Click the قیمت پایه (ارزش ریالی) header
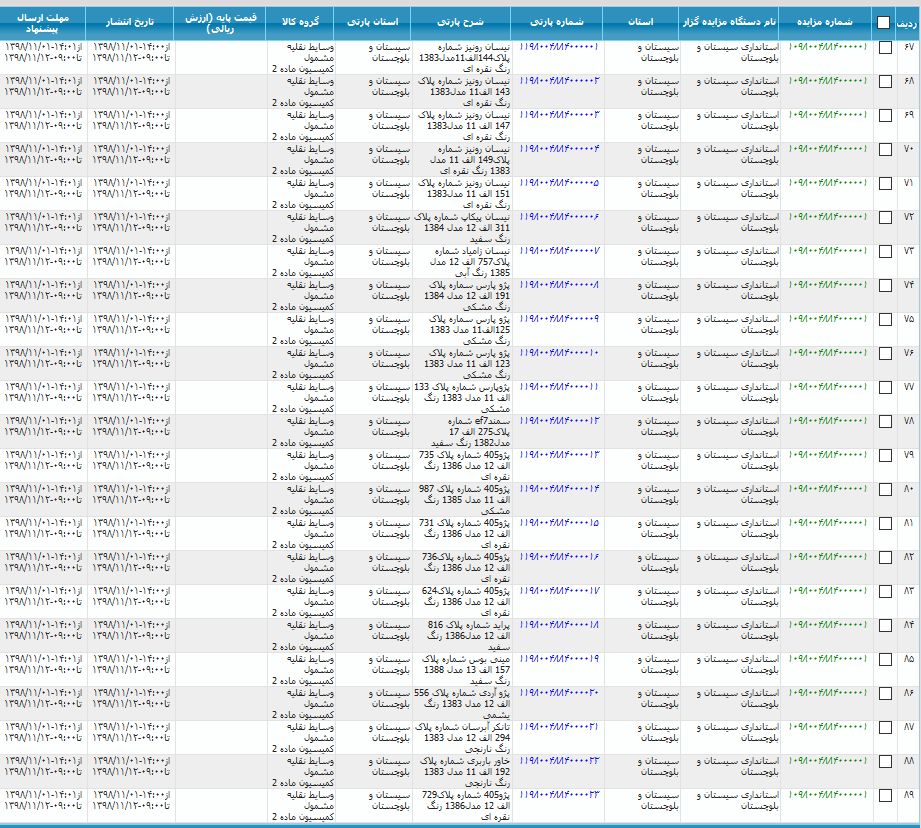921x828 pixels. click(219, 24)
